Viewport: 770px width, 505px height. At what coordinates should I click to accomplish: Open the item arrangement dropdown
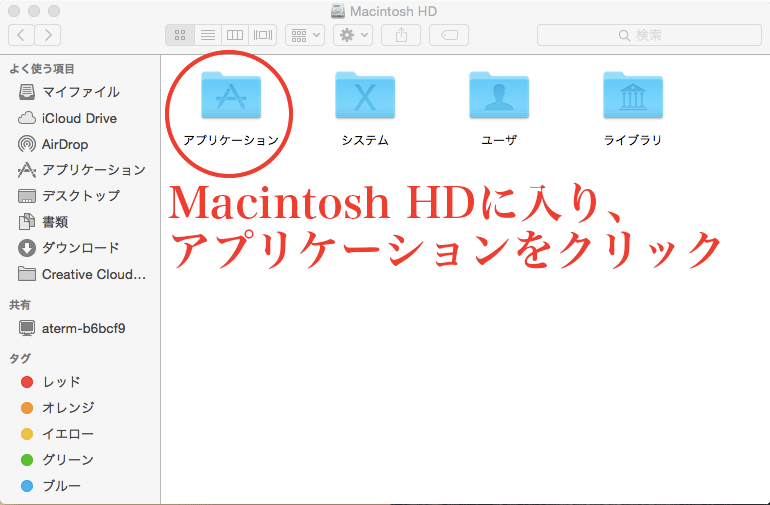(305, 35)
